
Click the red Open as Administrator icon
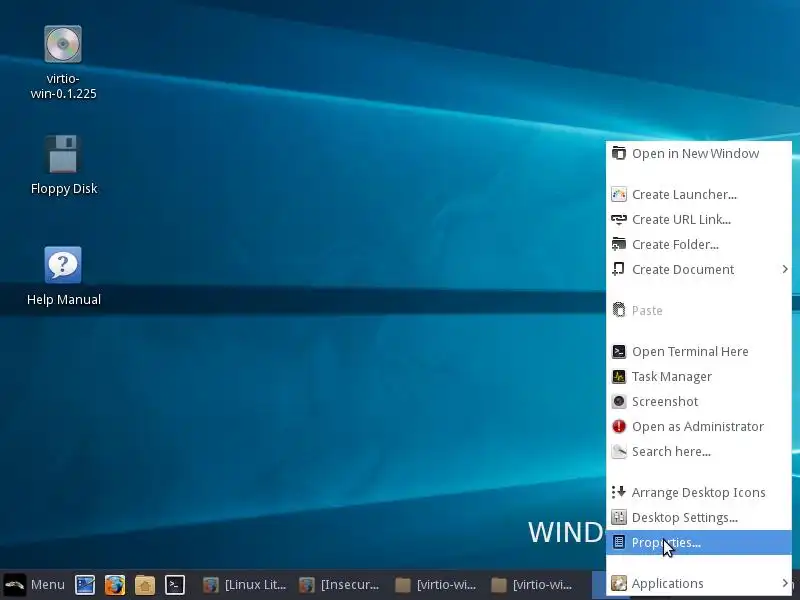pyautogui.click(x=619, y=427)
